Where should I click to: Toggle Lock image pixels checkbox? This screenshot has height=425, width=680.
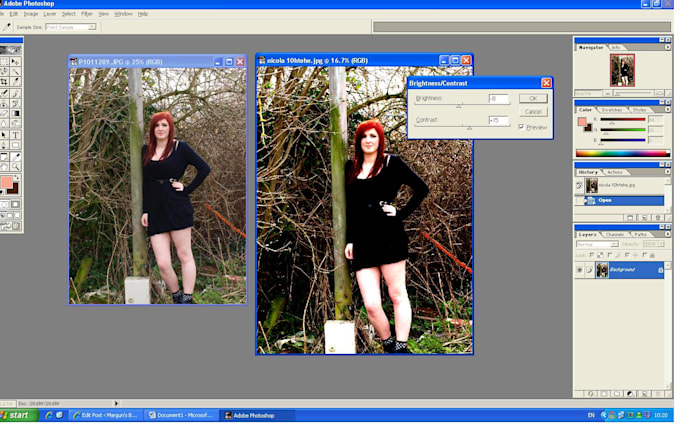(x=610, y=255)
